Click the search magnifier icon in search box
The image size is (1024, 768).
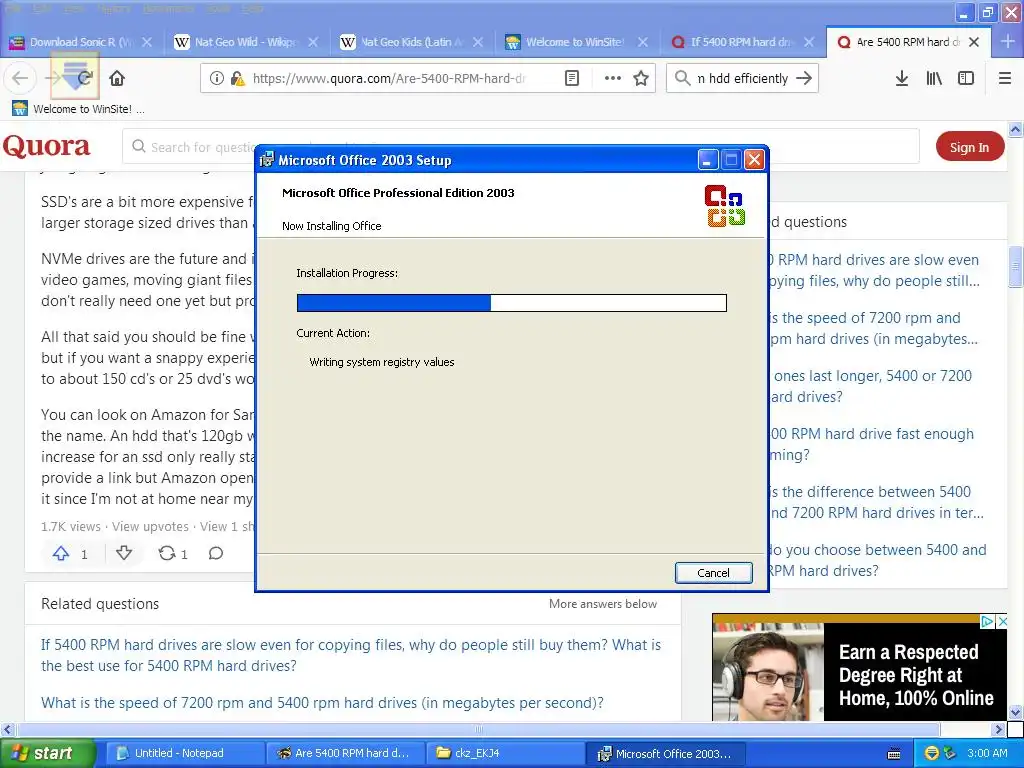coord(682,78)
